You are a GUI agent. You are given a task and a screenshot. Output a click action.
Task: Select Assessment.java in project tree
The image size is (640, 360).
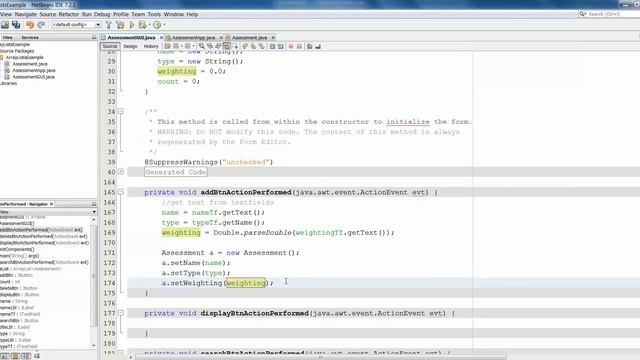(30, 64)
